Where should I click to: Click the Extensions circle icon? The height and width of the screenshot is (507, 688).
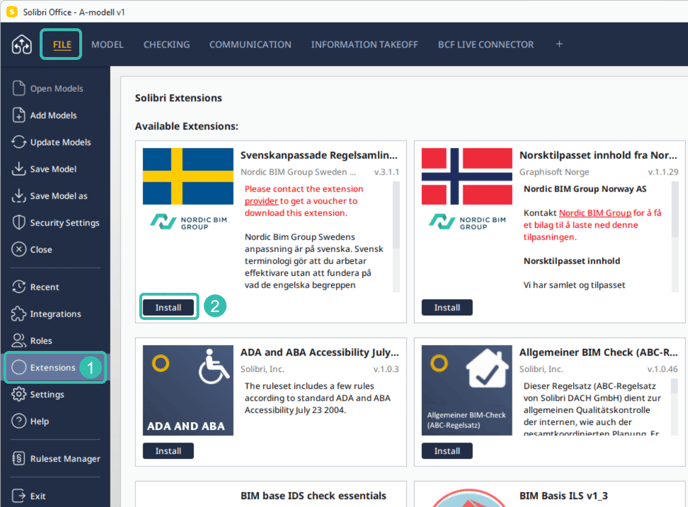pyautogui.click(x=18, y=367)
